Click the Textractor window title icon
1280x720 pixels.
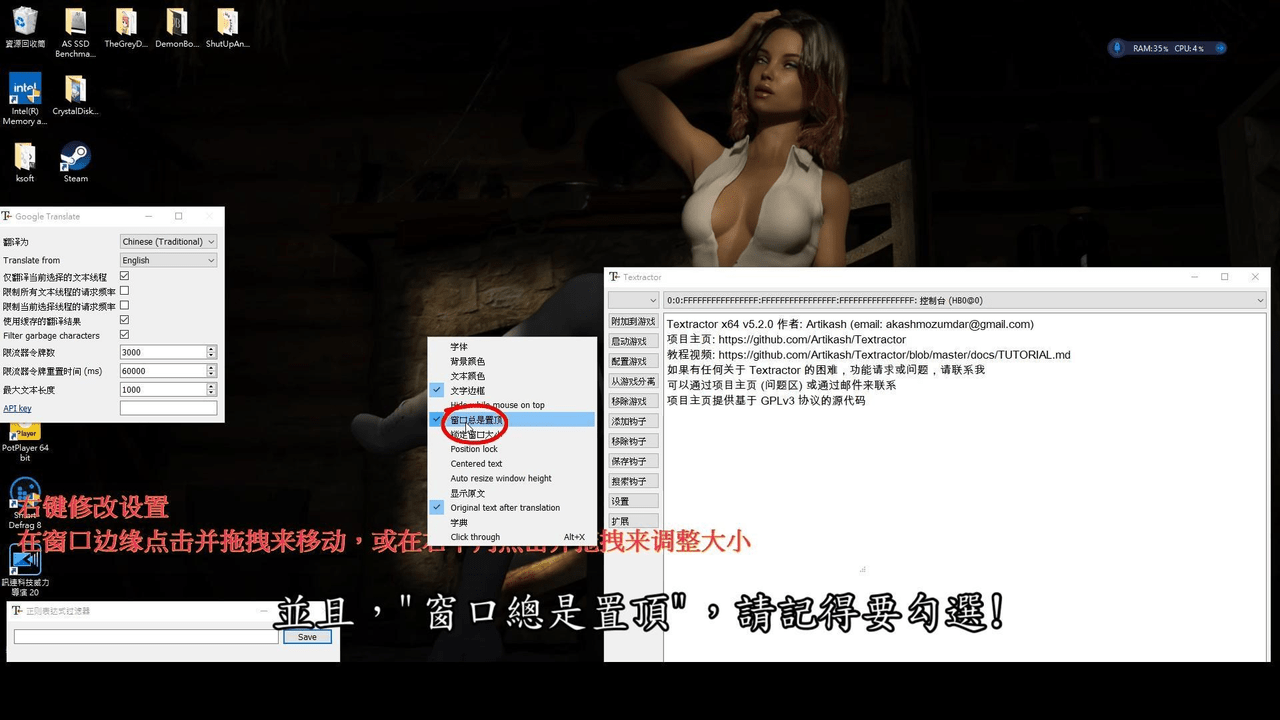point(613,277)
